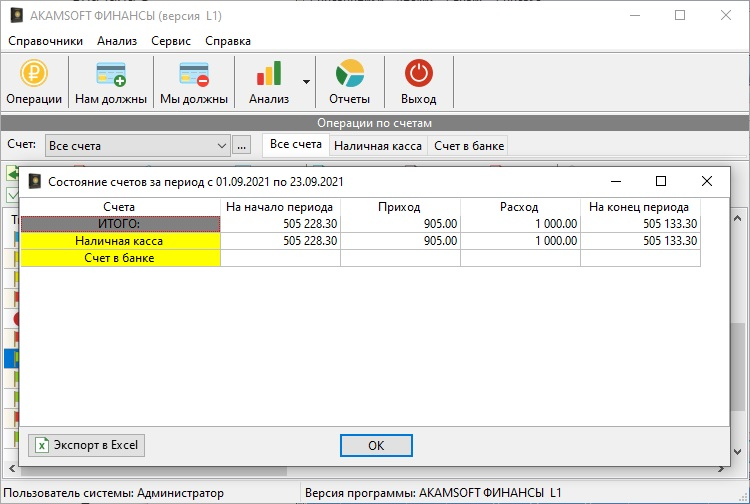Open the Справочники menu
Viewport: 750px width, 504px height.
coord(45,41)
